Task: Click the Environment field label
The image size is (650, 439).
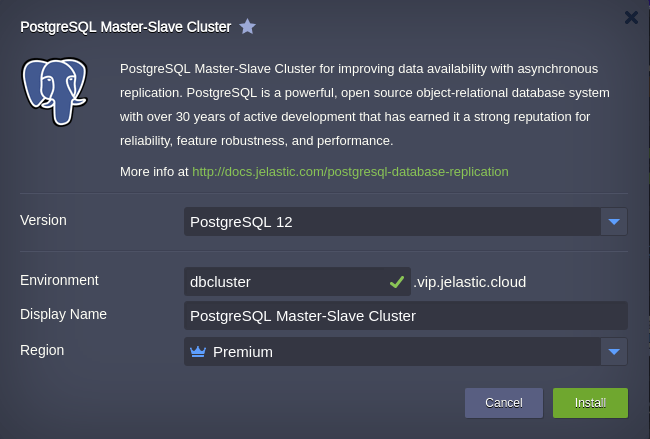Action: (59, 280)
